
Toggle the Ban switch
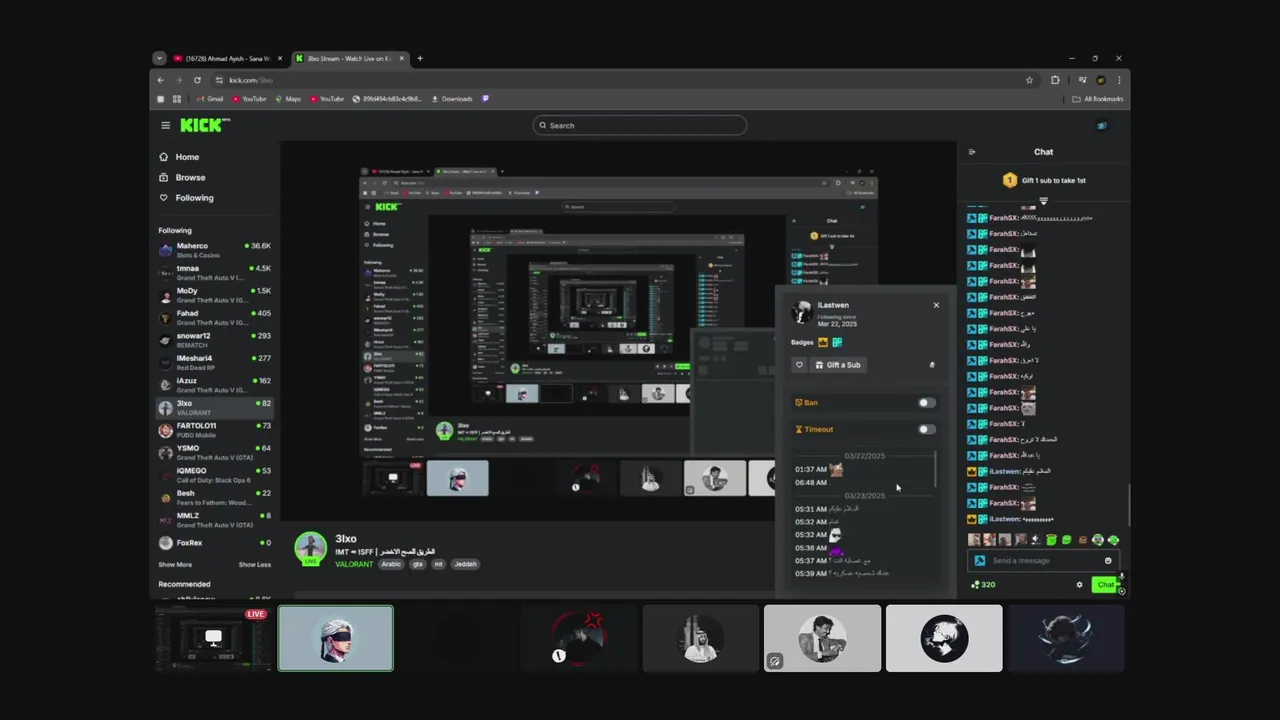tap(927, 403)
